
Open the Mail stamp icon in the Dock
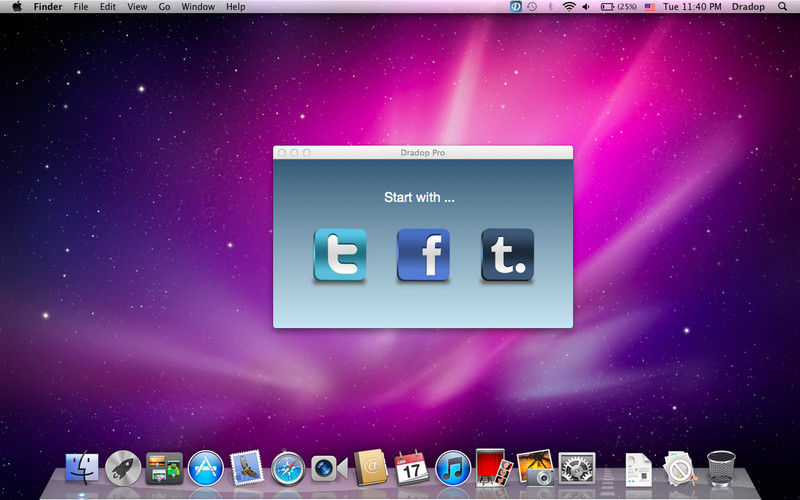[x=247, y=467]
